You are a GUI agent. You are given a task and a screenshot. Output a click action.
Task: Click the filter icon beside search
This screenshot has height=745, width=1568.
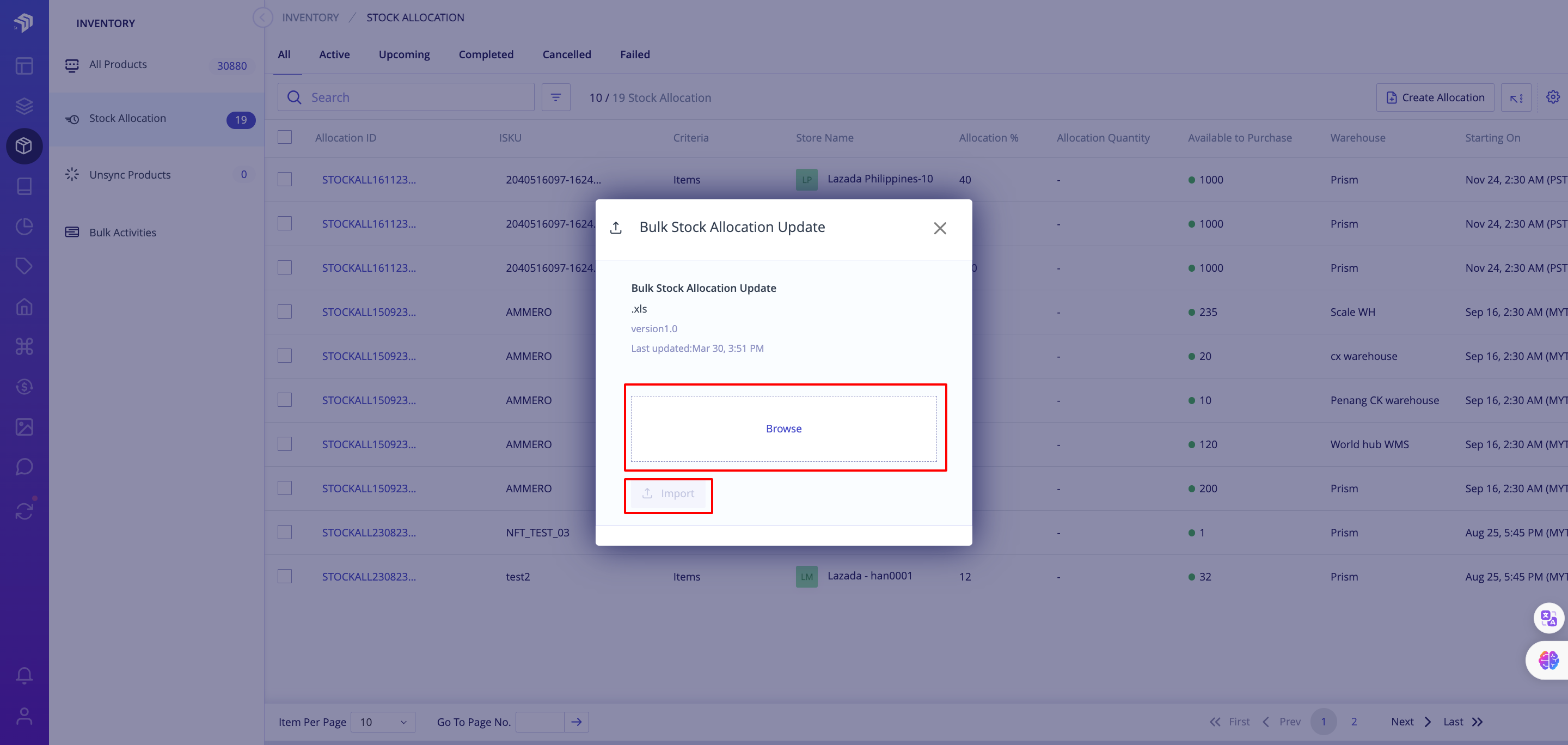(x=556, y=97)
